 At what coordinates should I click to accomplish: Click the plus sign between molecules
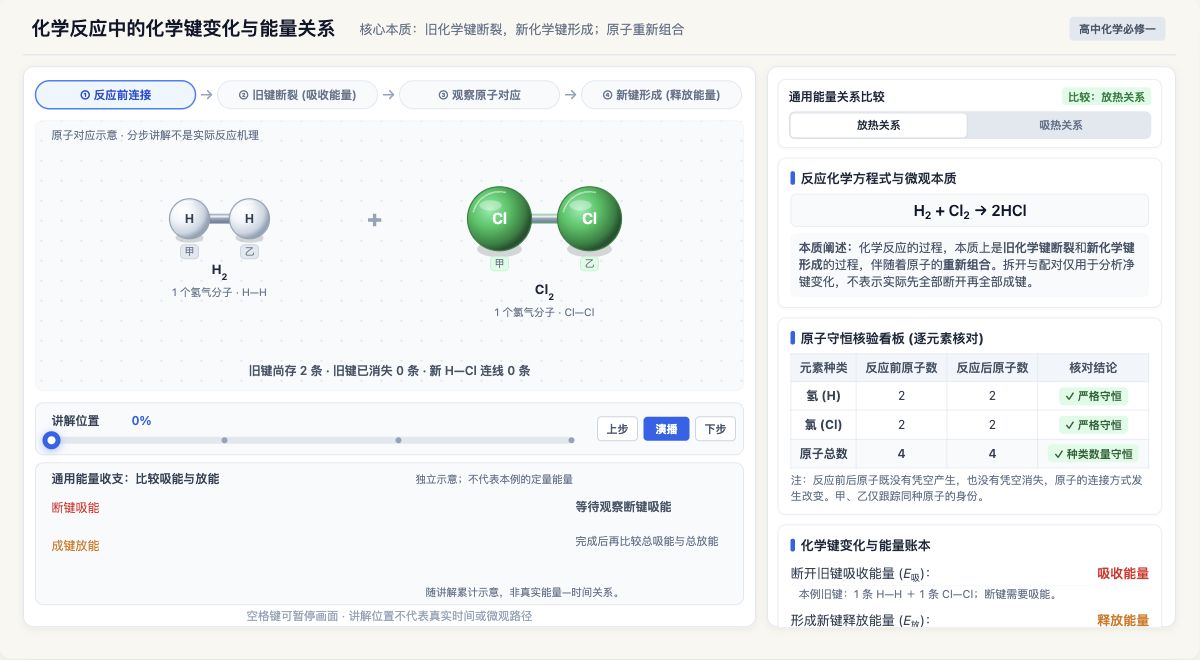(x=374, y=220)
